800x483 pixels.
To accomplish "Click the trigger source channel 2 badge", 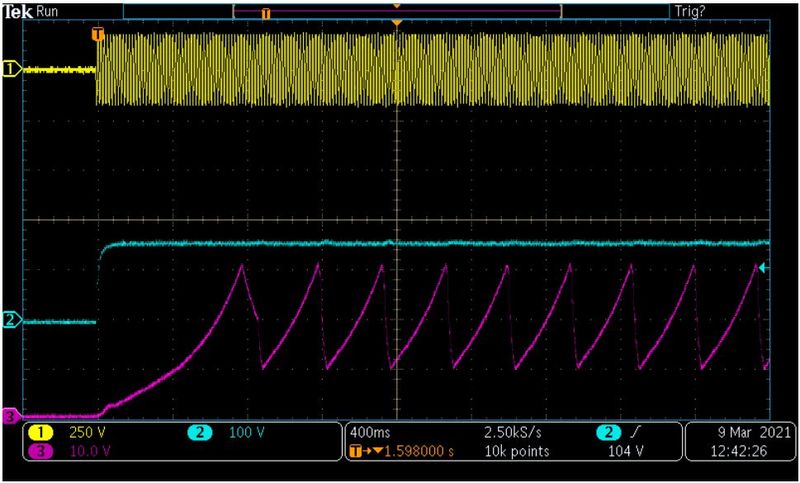I will (610, 433).
